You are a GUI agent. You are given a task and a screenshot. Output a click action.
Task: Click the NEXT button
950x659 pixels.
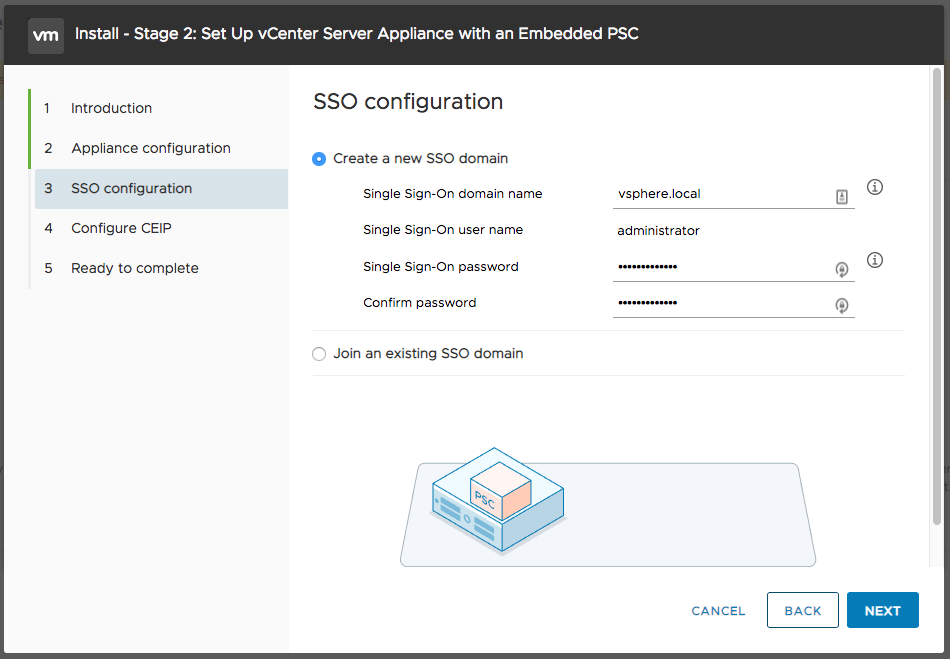(x=883, y=611)
